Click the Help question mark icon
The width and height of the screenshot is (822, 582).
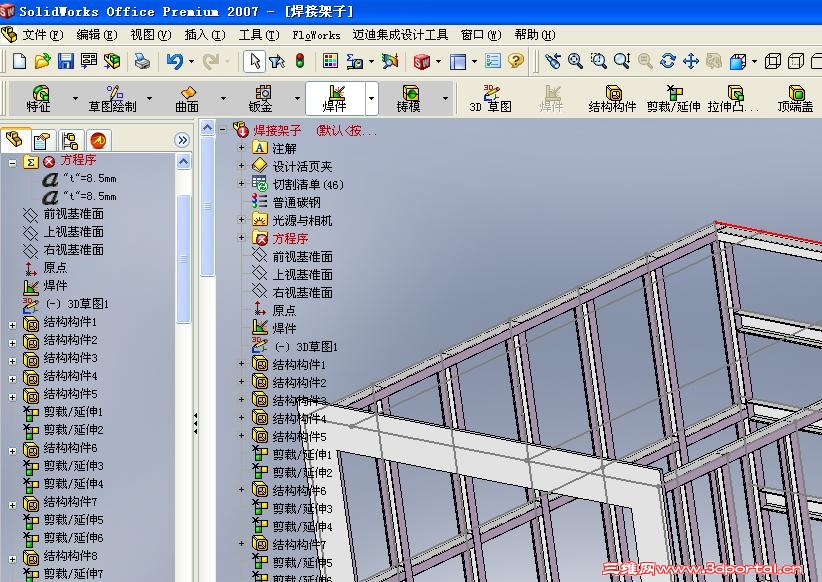(x=516, y=61)
